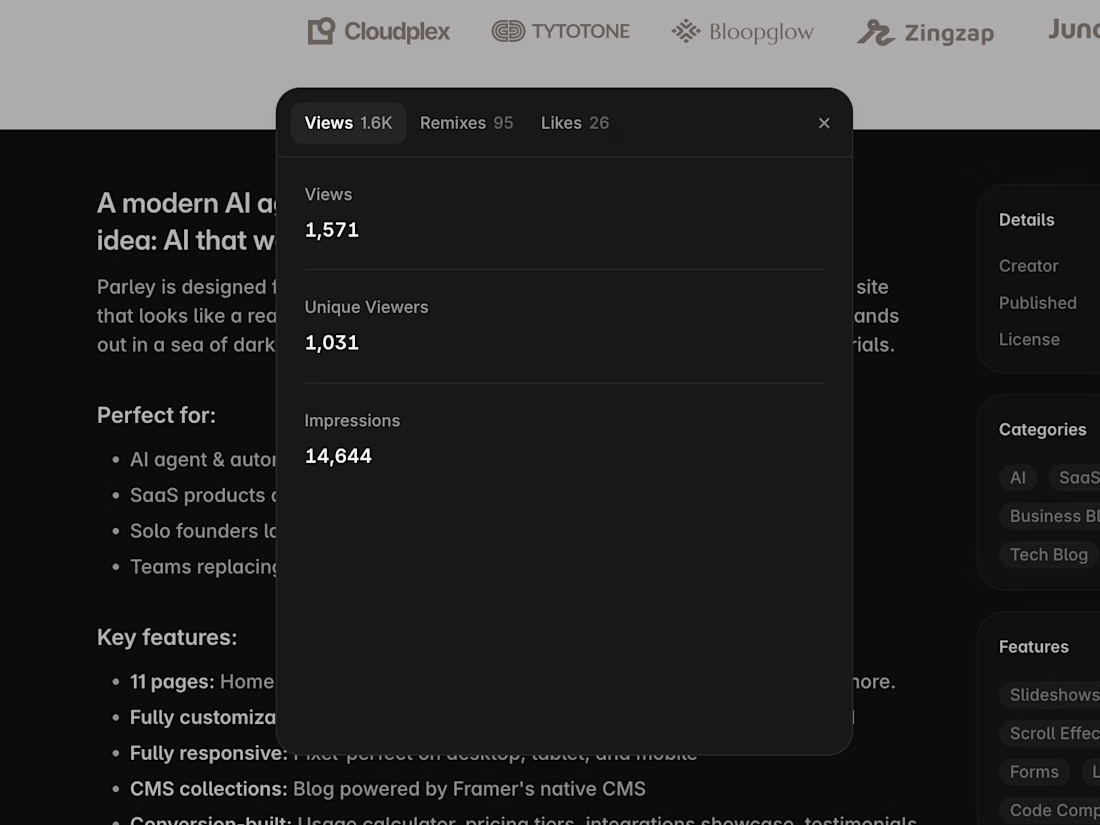
Task: Click the Impressions label
Action: point(352,420)
